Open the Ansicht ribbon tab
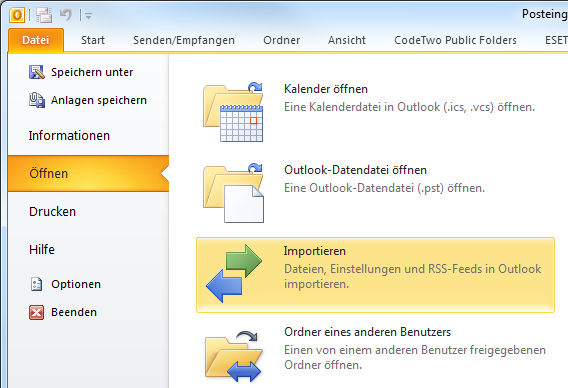The width and height of the screenshot is (568, 388). click(x=347, y=40)
